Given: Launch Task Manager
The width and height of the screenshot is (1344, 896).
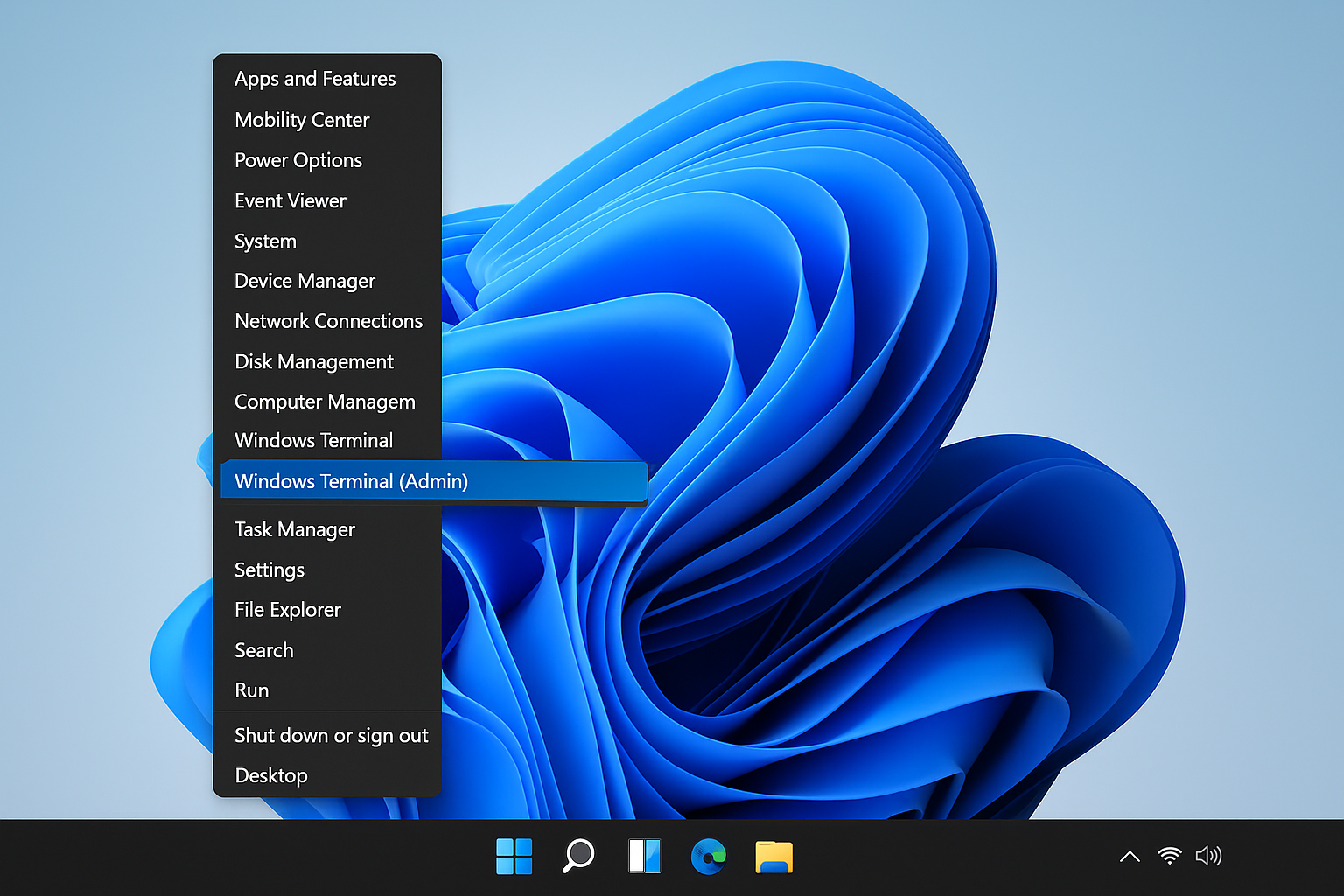Looking at the screenshot, I should pos(294,529).
